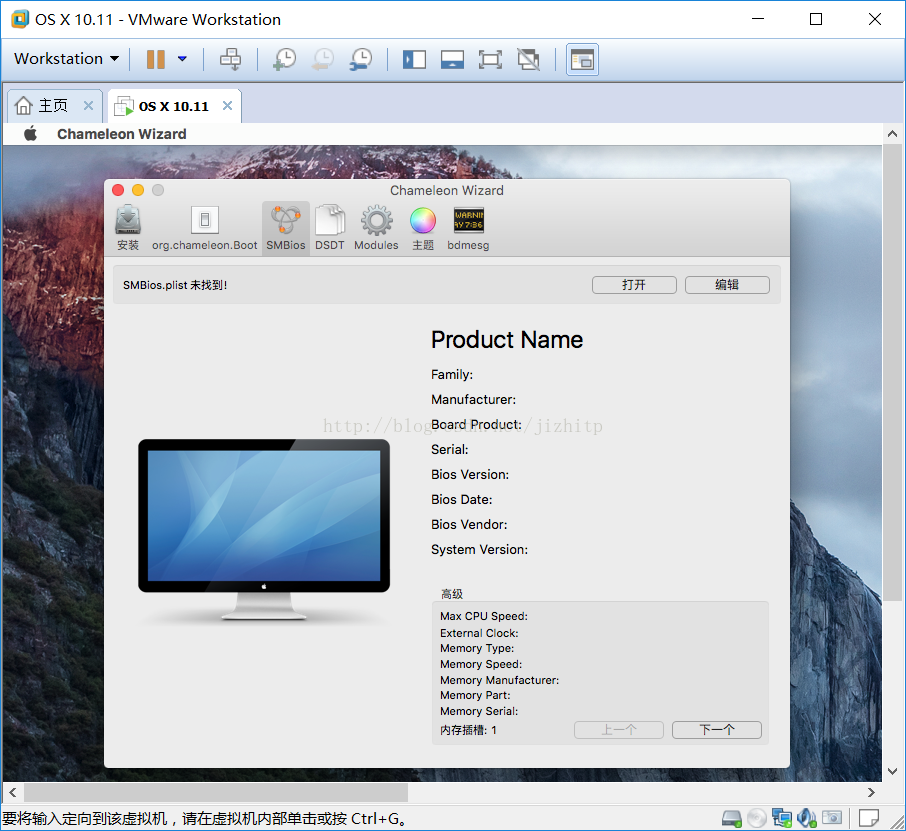Click the CD/DVD drive status icon
Screen dimensions: 906x831
[x=757, y=818]
